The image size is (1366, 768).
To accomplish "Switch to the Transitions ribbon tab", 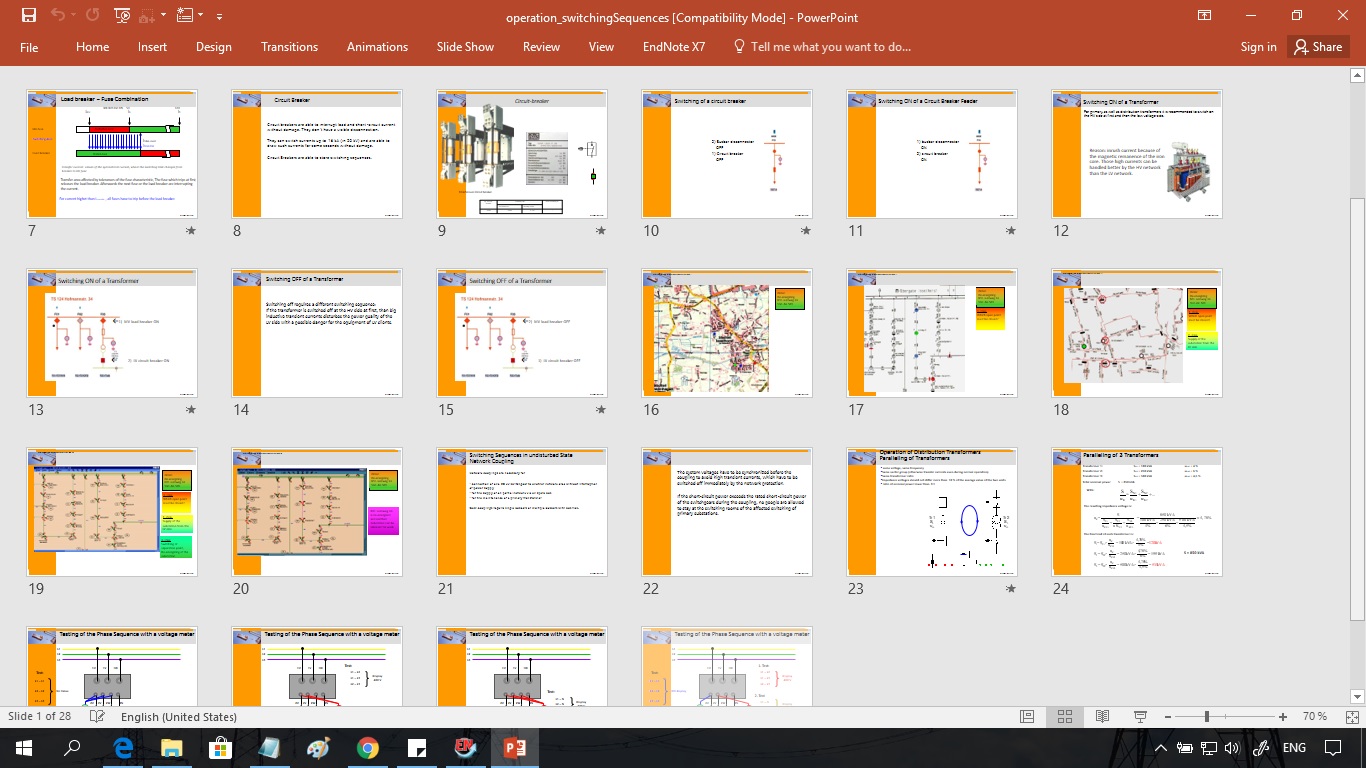I will coord(289,46).
